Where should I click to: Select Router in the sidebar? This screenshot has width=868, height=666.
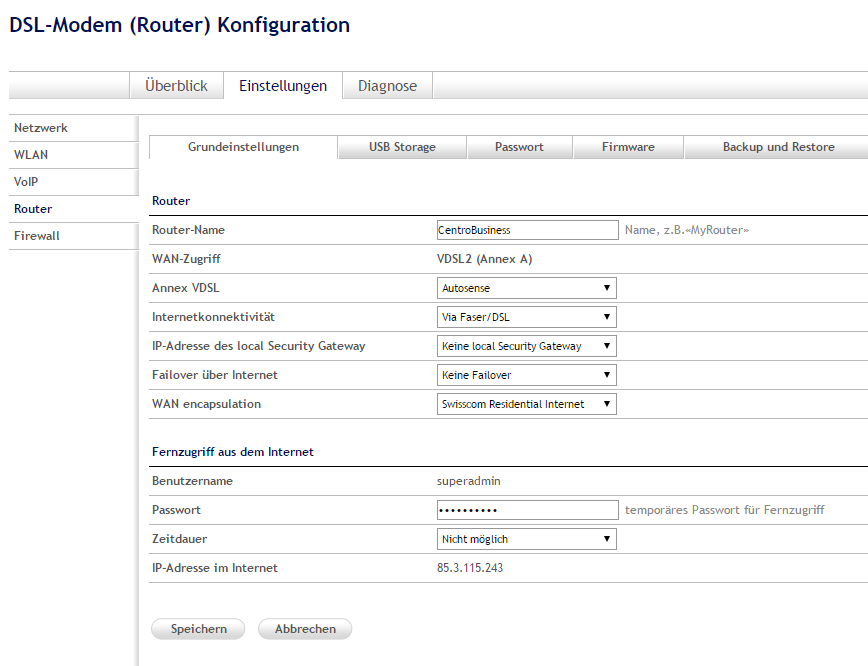pyautogui.click(x=33, y=209)
